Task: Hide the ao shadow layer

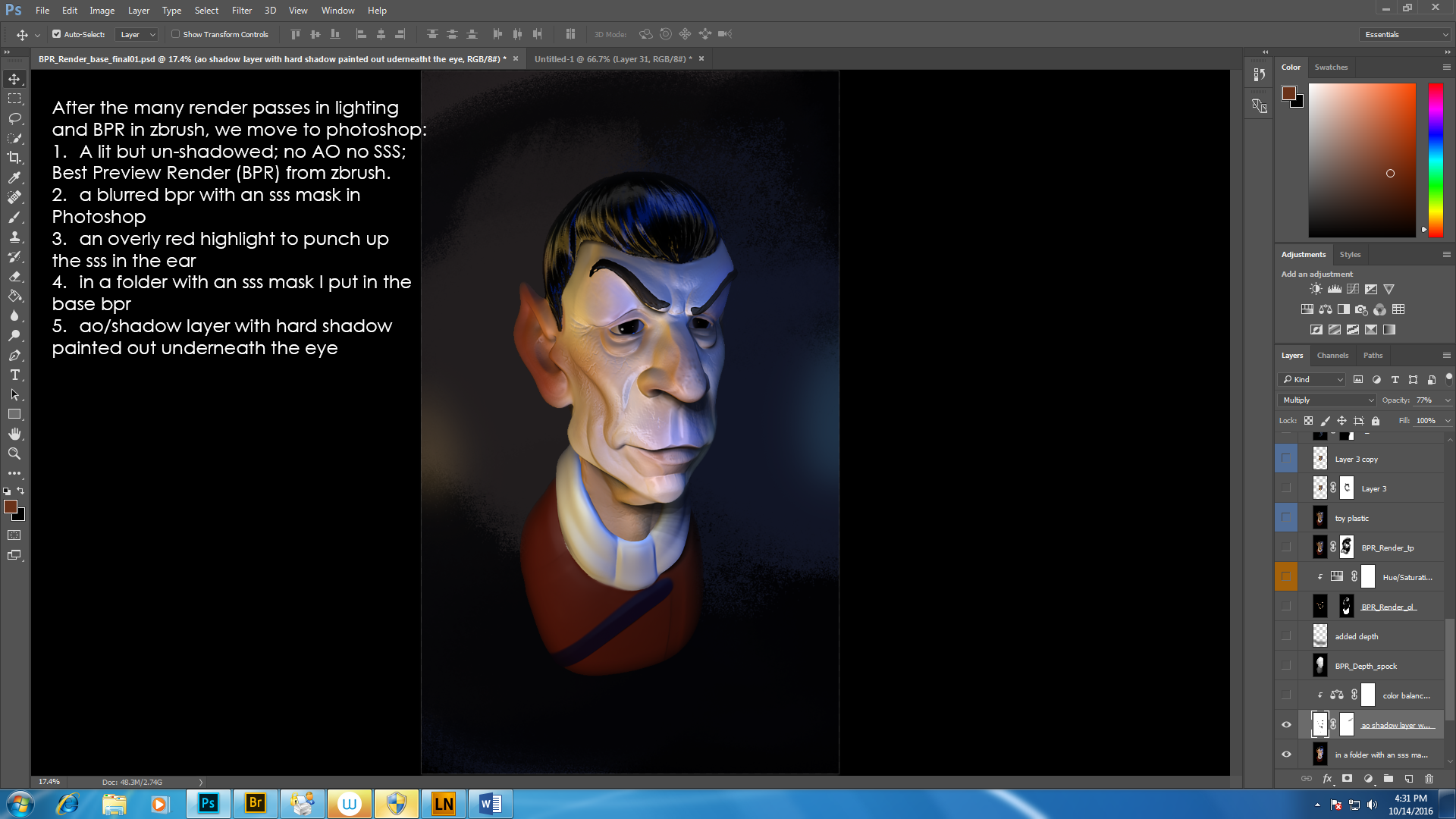Action: (1286, 725)
